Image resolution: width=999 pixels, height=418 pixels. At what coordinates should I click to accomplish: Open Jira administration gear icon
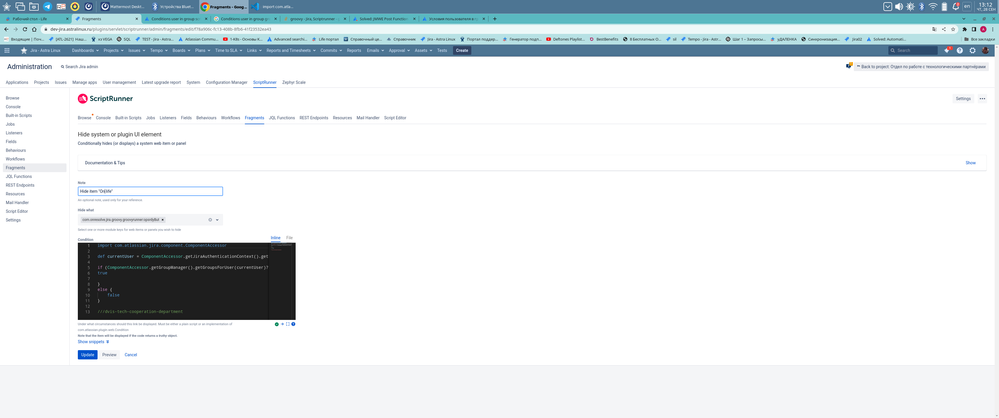coord(972,50)
